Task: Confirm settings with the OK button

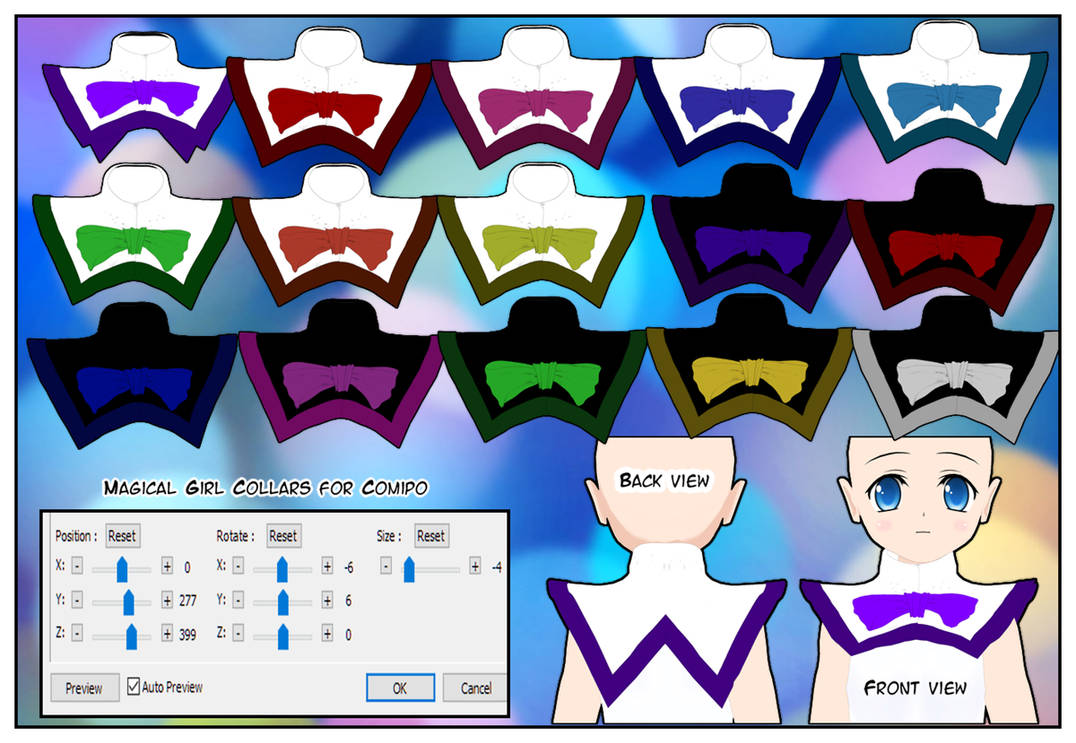Action: pos(399,688)
